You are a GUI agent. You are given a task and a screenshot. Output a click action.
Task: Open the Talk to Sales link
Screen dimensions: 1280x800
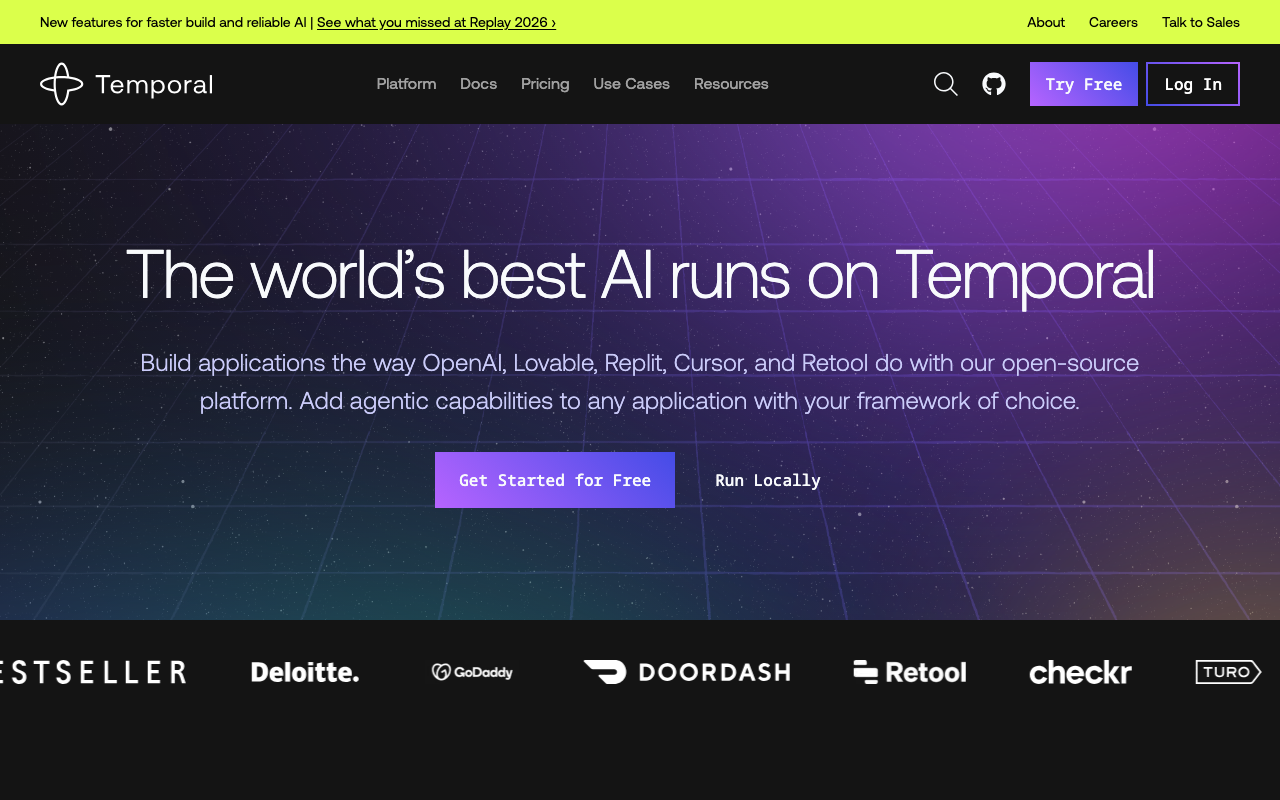pyautogui.click(x=1201, y=22)
